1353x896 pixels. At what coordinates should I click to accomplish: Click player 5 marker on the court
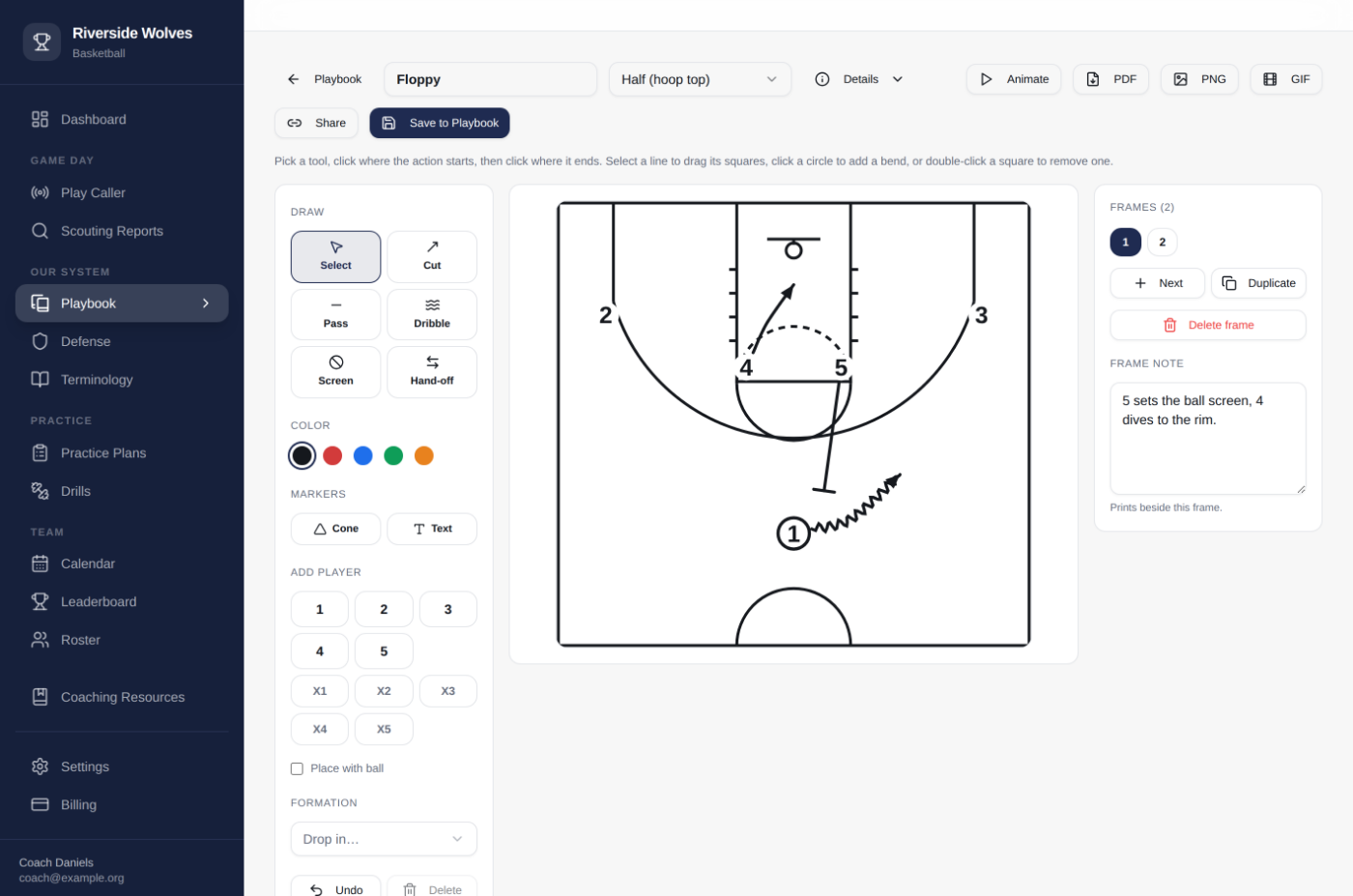point(841,368)
